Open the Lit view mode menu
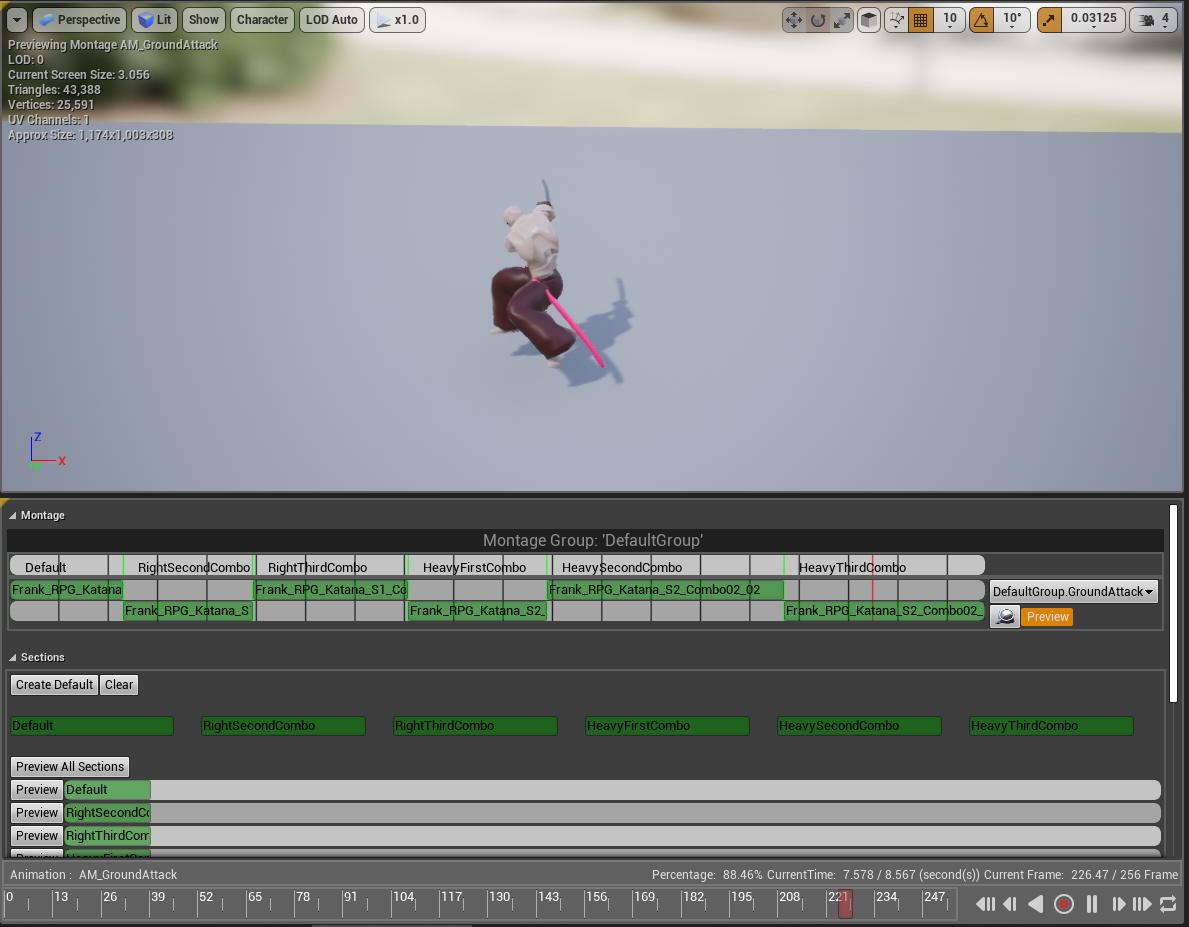Image resolution: width=1189 pixels, height=927 pixels. pos(155,20)
